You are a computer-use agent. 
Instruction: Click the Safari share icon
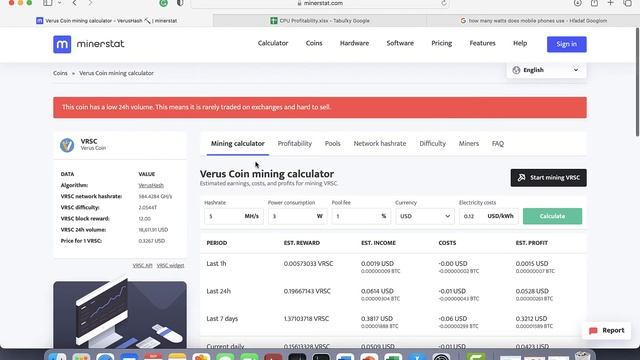(594, 3)
